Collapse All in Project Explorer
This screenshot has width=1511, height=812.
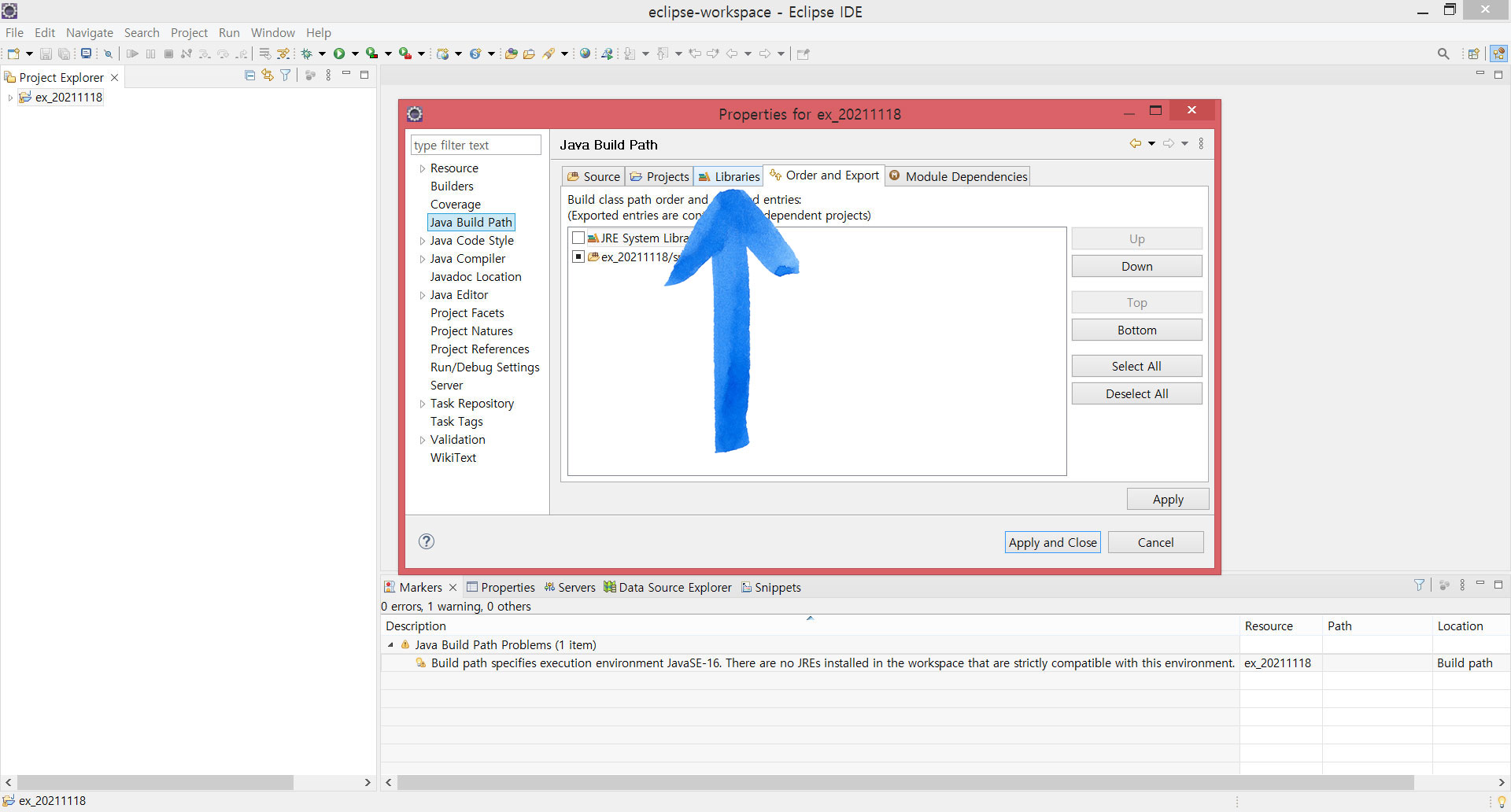pos(249,76)
